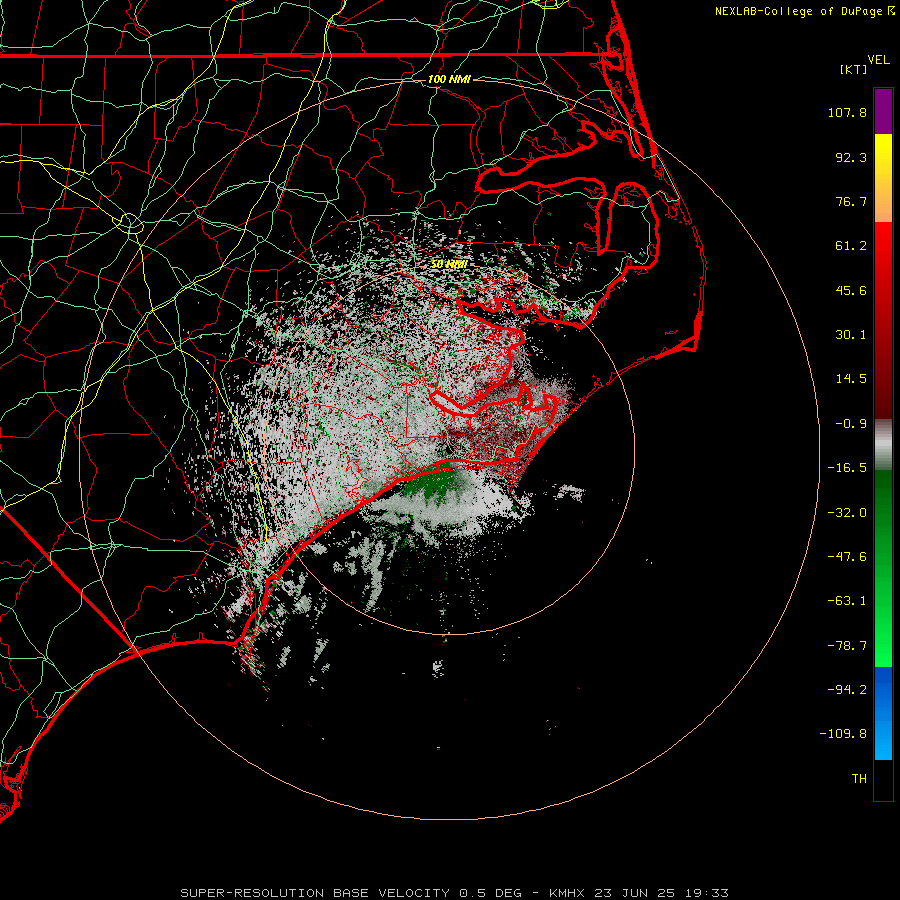Click the 107.8 legend value
The width and height of the screenshot is (900, 900).
click(x=847, y=112)
